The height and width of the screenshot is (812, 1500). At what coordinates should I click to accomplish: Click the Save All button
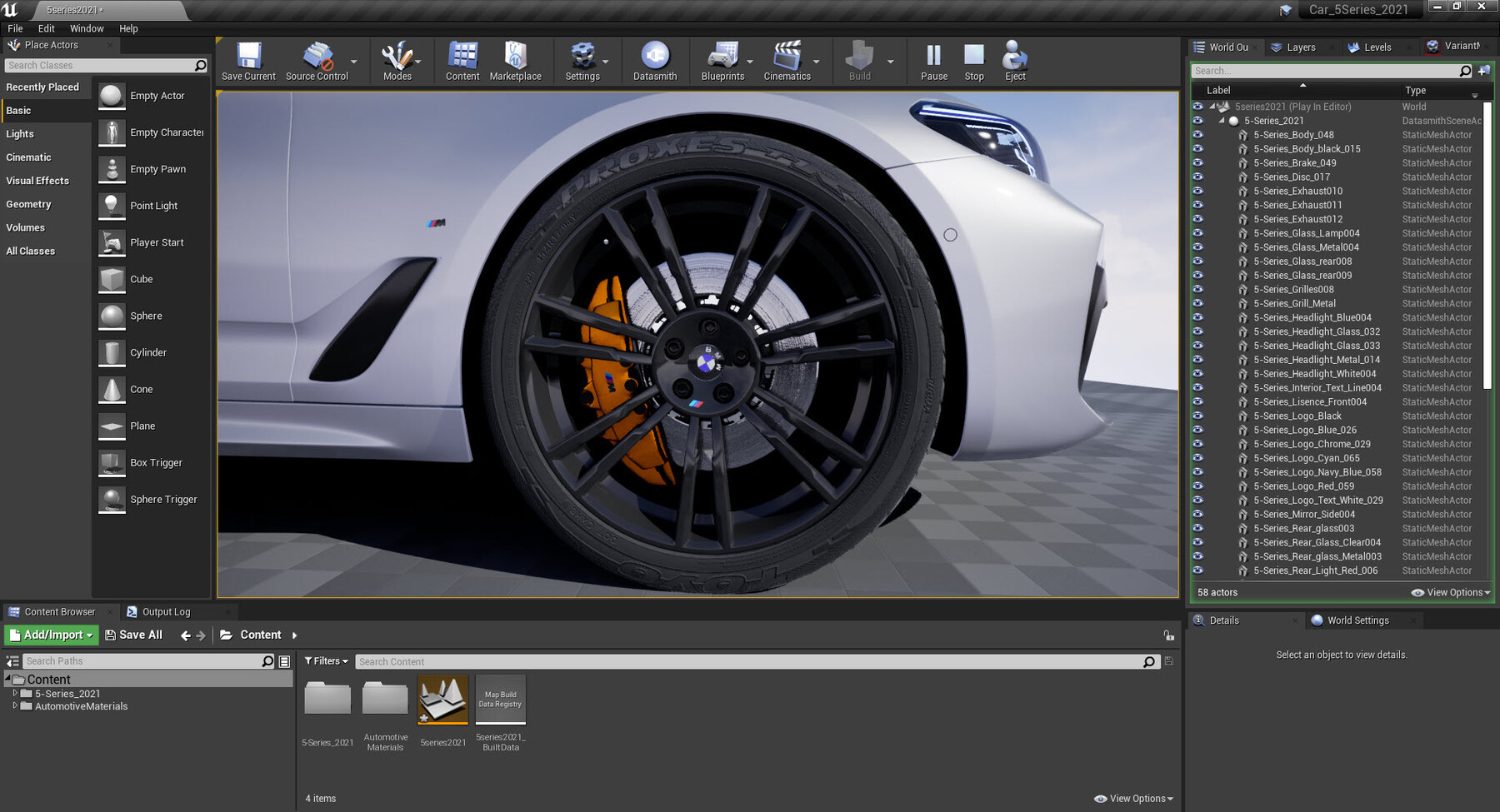pos(133,635)
